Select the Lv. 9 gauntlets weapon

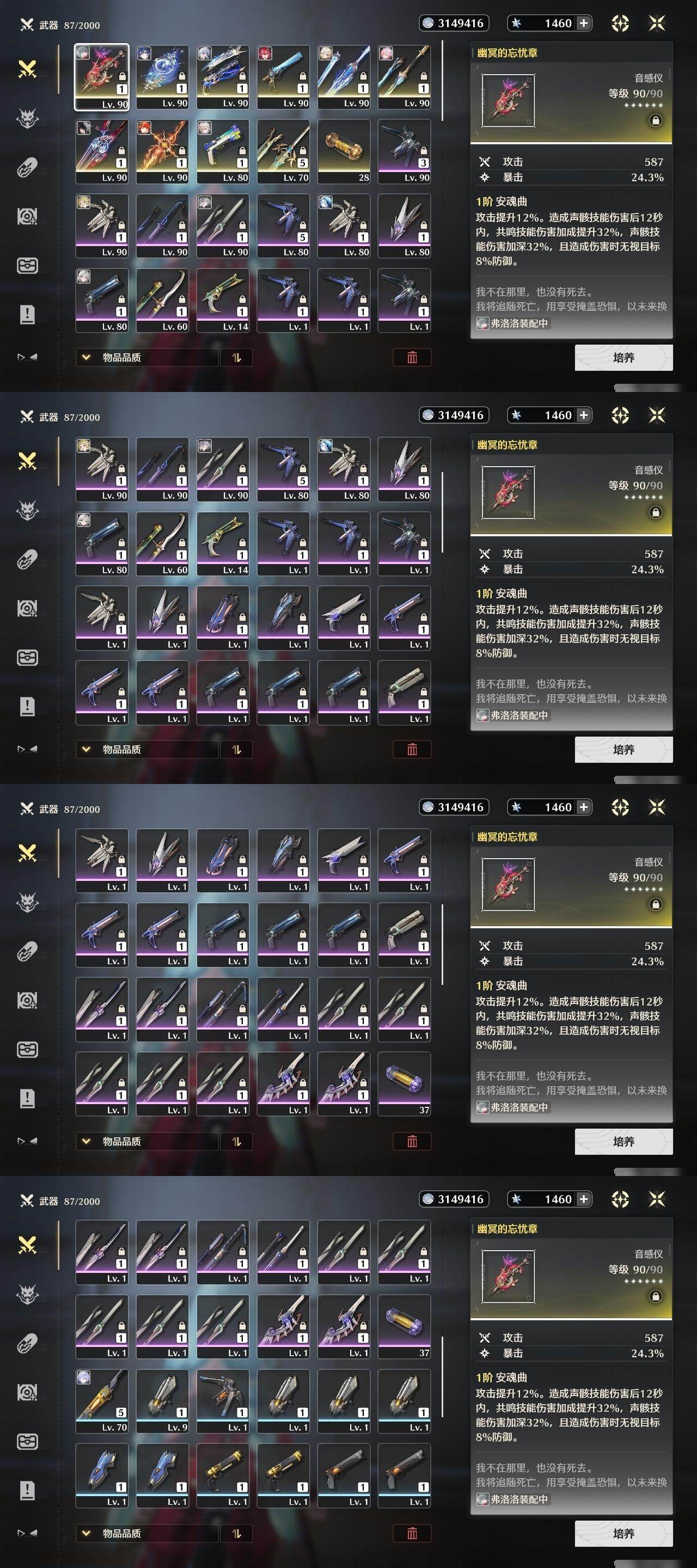(162, 1401)
